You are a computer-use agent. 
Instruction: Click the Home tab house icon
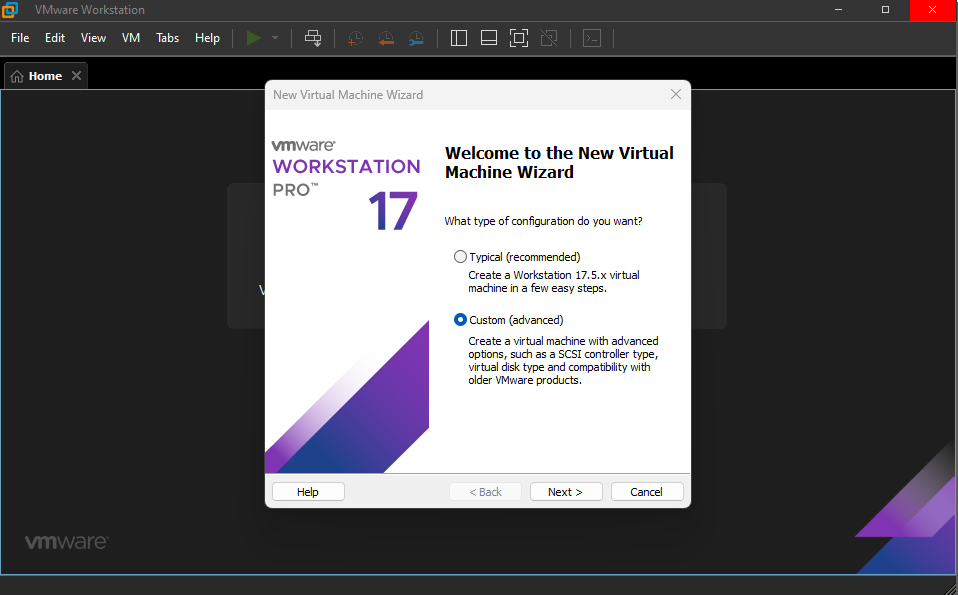coord(17,76)
